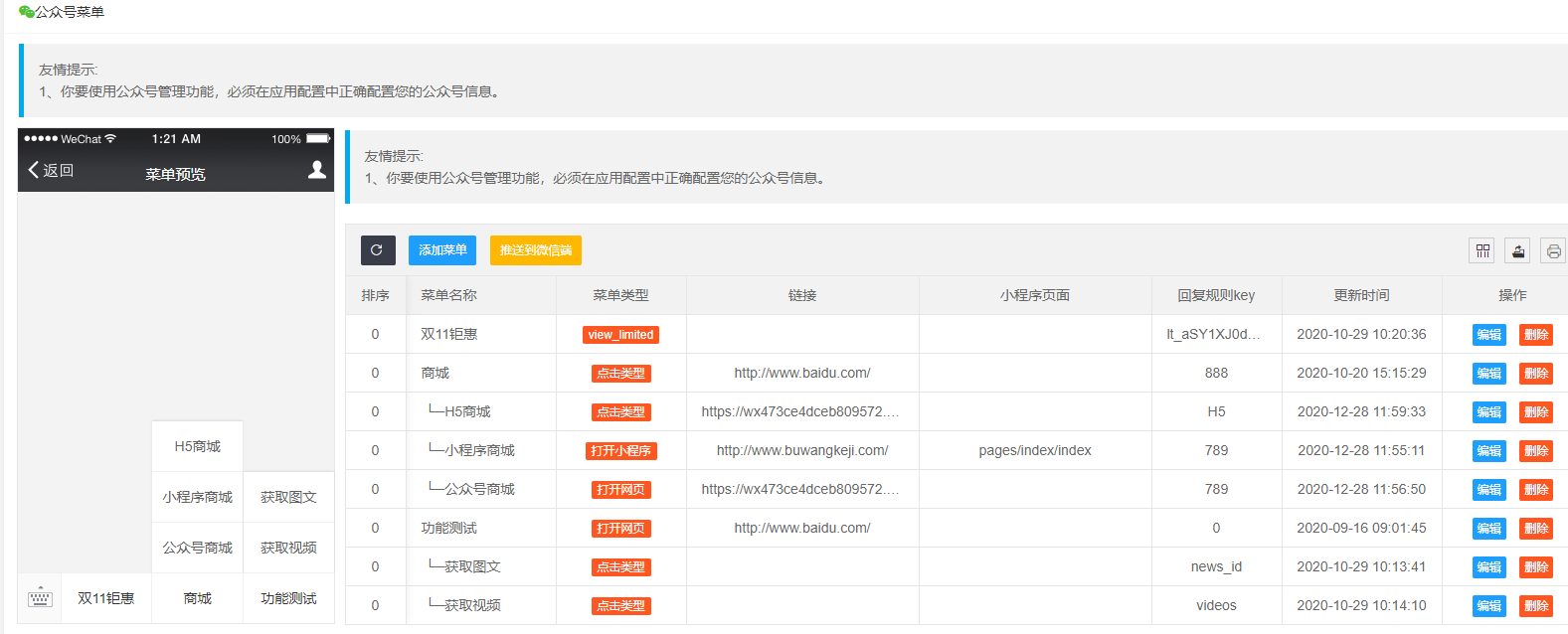Select 双11钜惠 in preview bottom bar
Viewport: 1568px width, 634px height.
coord(106,598)
